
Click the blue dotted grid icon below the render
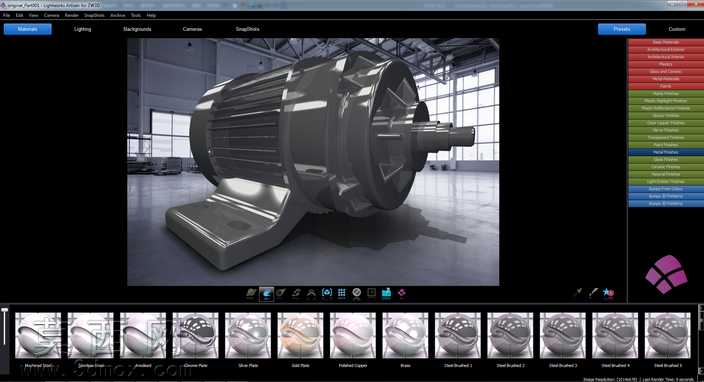click(x=341, y=293)
